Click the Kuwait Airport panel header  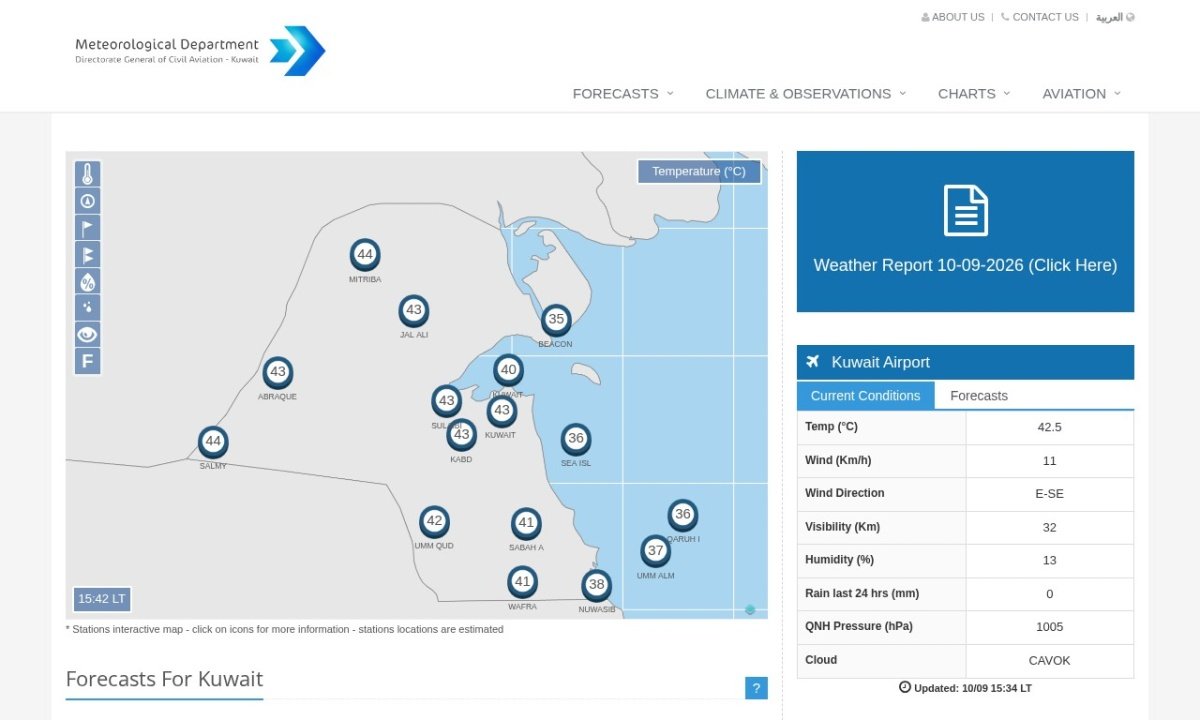coord(965,362)
